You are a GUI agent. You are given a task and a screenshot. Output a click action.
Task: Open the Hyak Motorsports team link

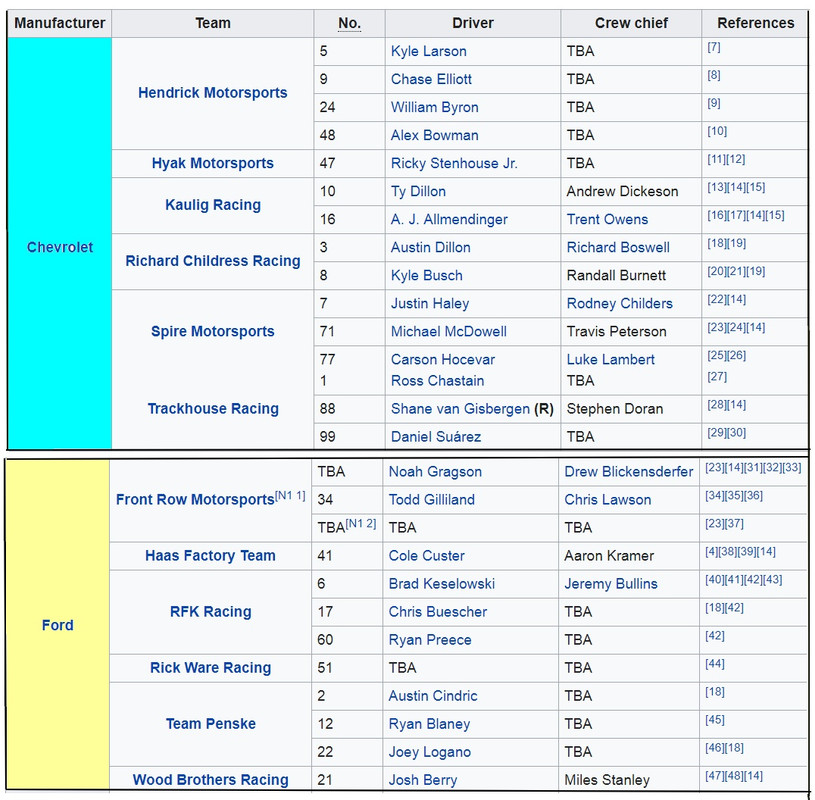pyautogui.click(x=213, y=163)
